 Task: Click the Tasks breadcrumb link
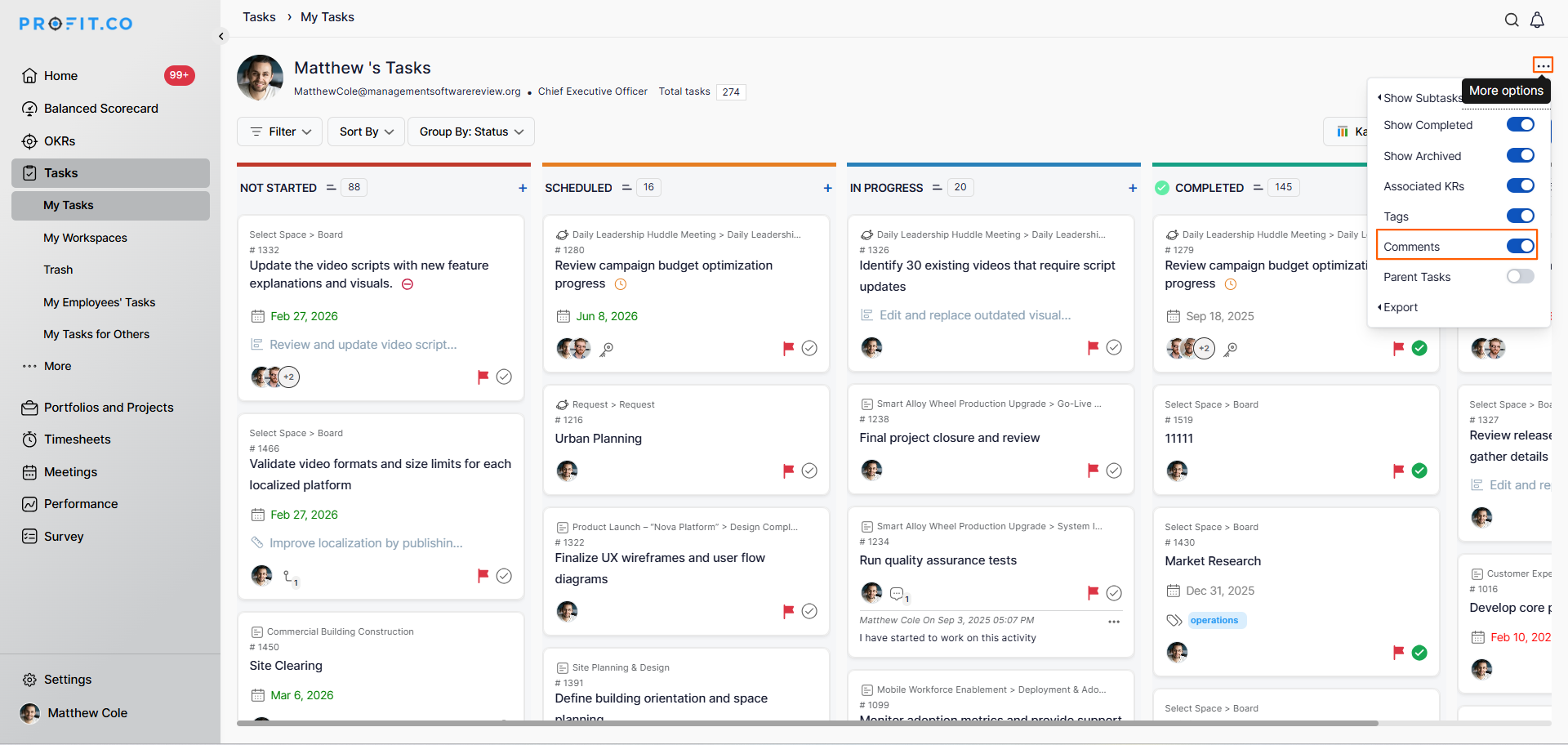click(x=259, y=17)
